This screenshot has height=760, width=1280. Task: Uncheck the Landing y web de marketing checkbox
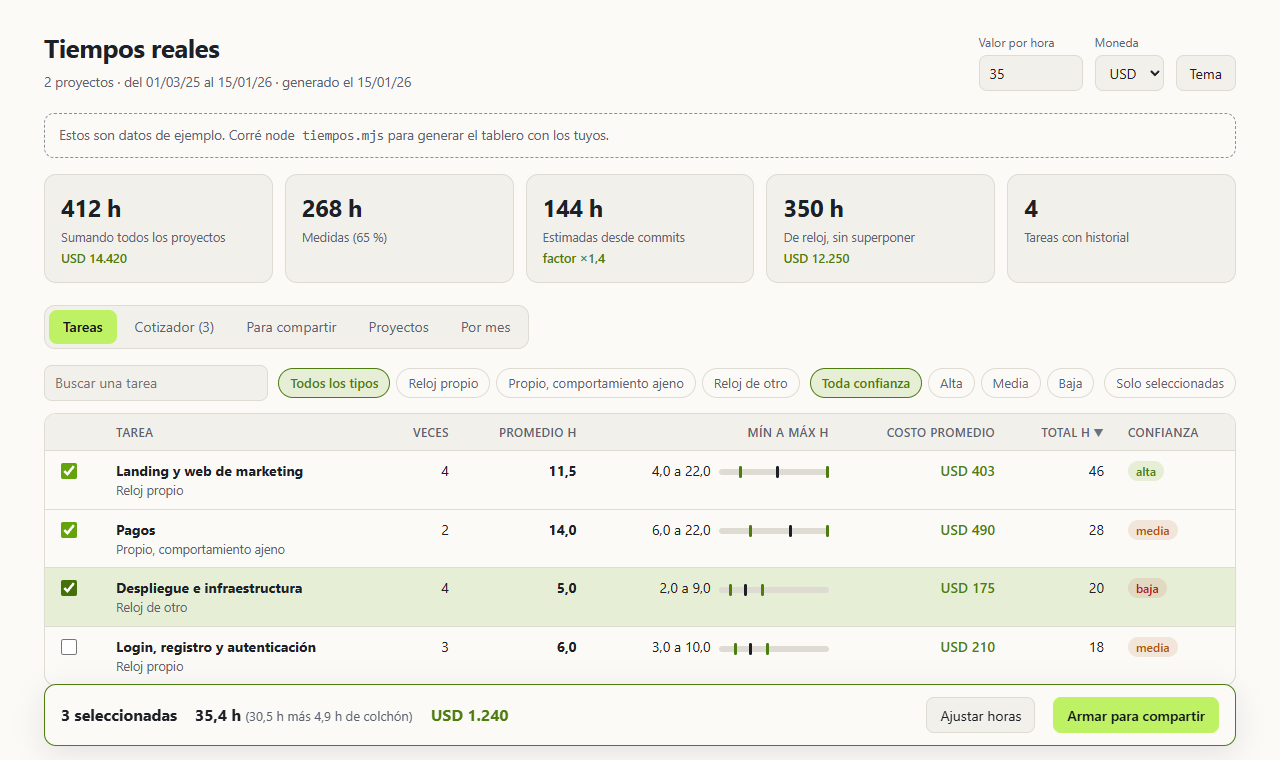(69, 471)
